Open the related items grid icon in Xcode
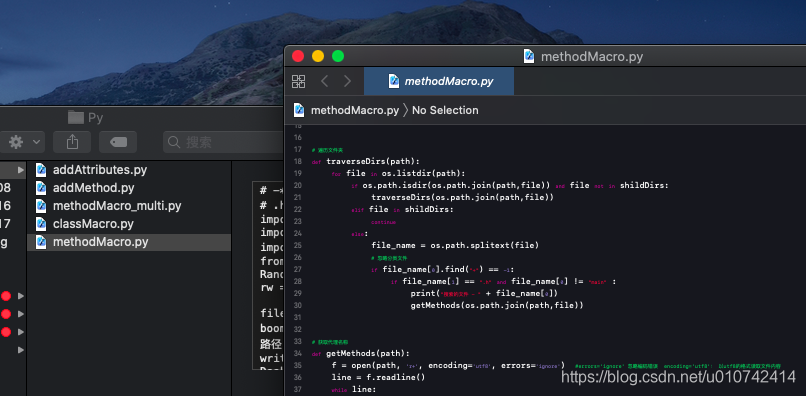 pos(298,81)
